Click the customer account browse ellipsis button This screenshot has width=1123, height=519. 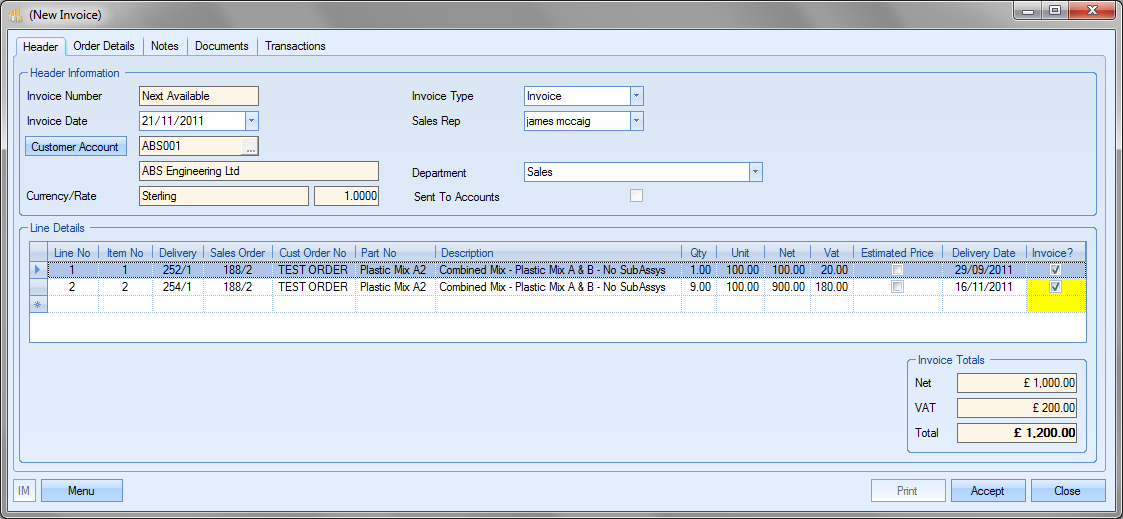tap(250, 147)
